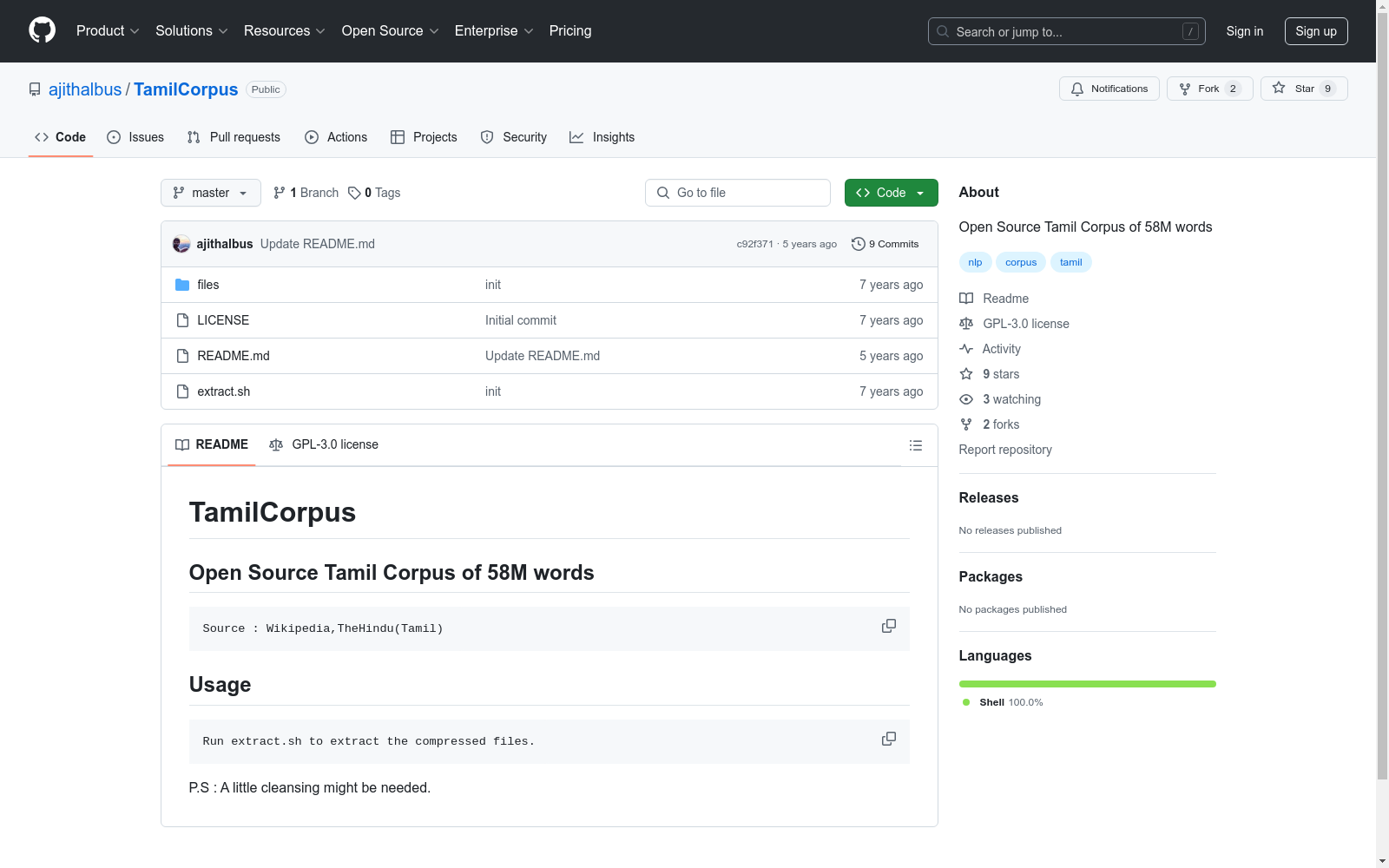Click the bell icon in Notifications button
Screen dimensions: 1389x868
pyautogui.click(x=1077, y=89)
